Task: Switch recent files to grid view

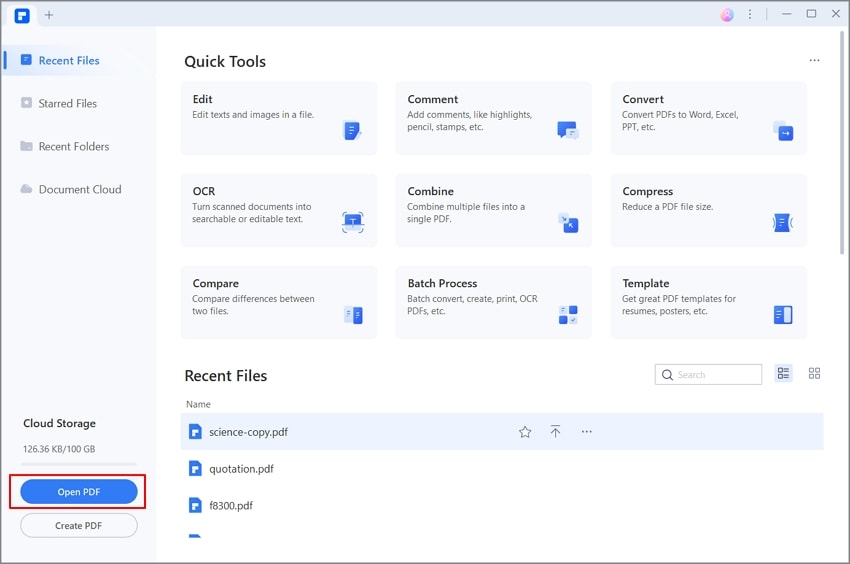Action: point(814,374)
